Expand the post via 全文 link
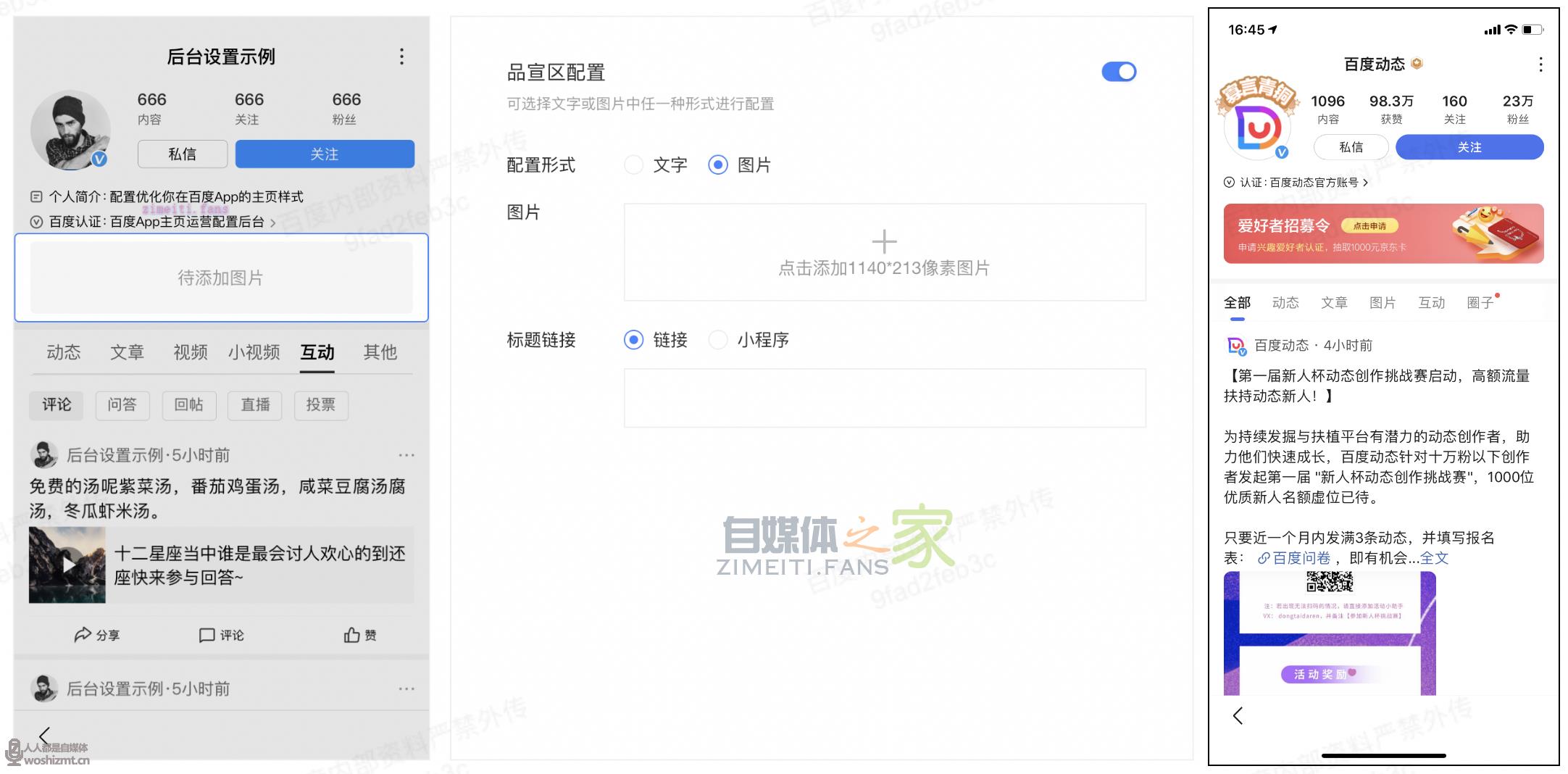 1434,558
